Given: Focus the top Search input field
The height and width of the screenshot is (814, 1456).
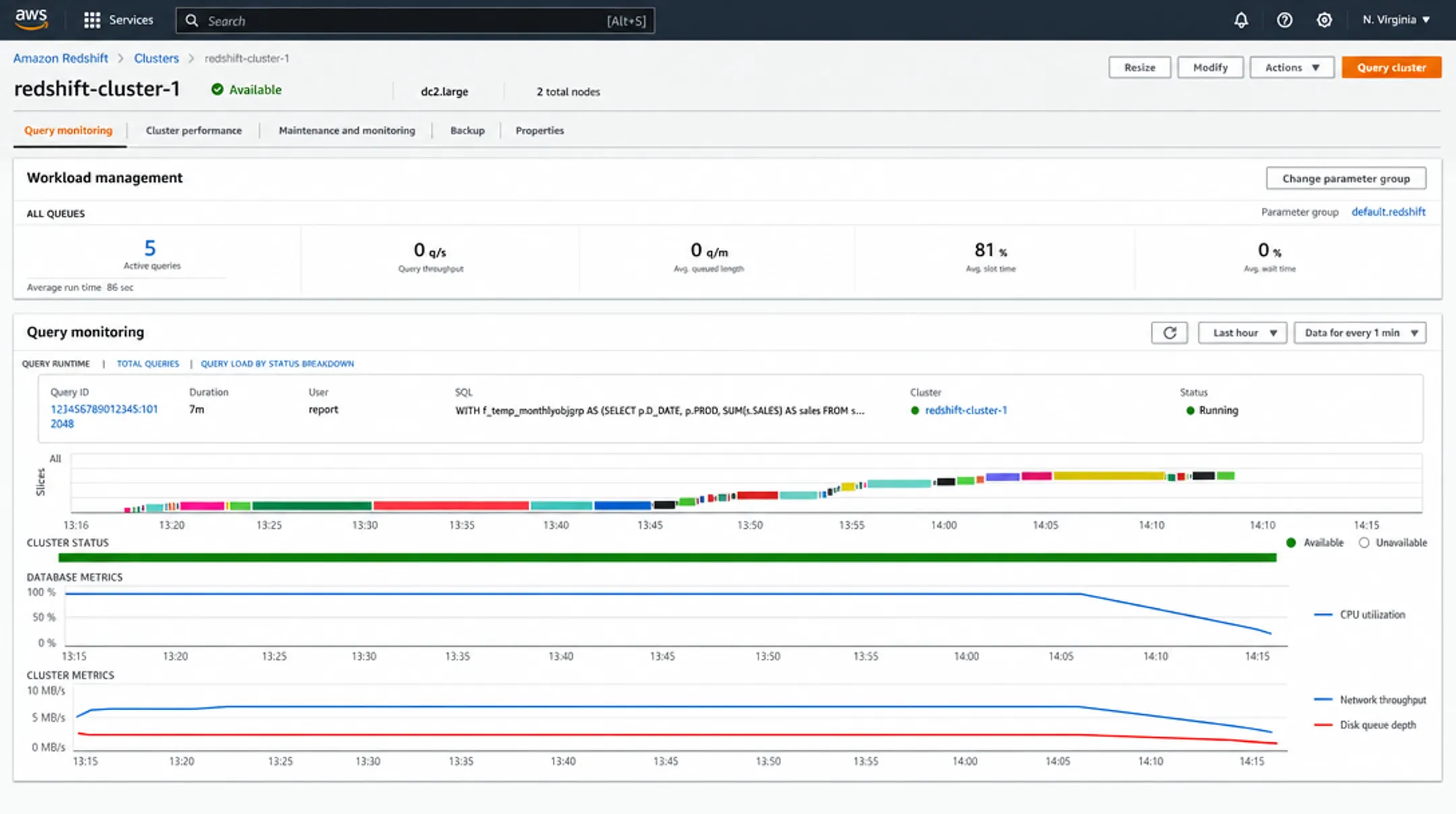Looking at the screenshot, I should tap(415, 21).
